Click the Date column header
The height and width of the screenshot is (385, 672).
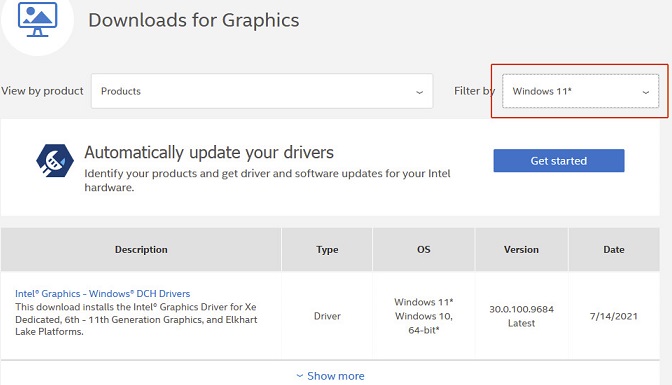(x=614, y=250)
